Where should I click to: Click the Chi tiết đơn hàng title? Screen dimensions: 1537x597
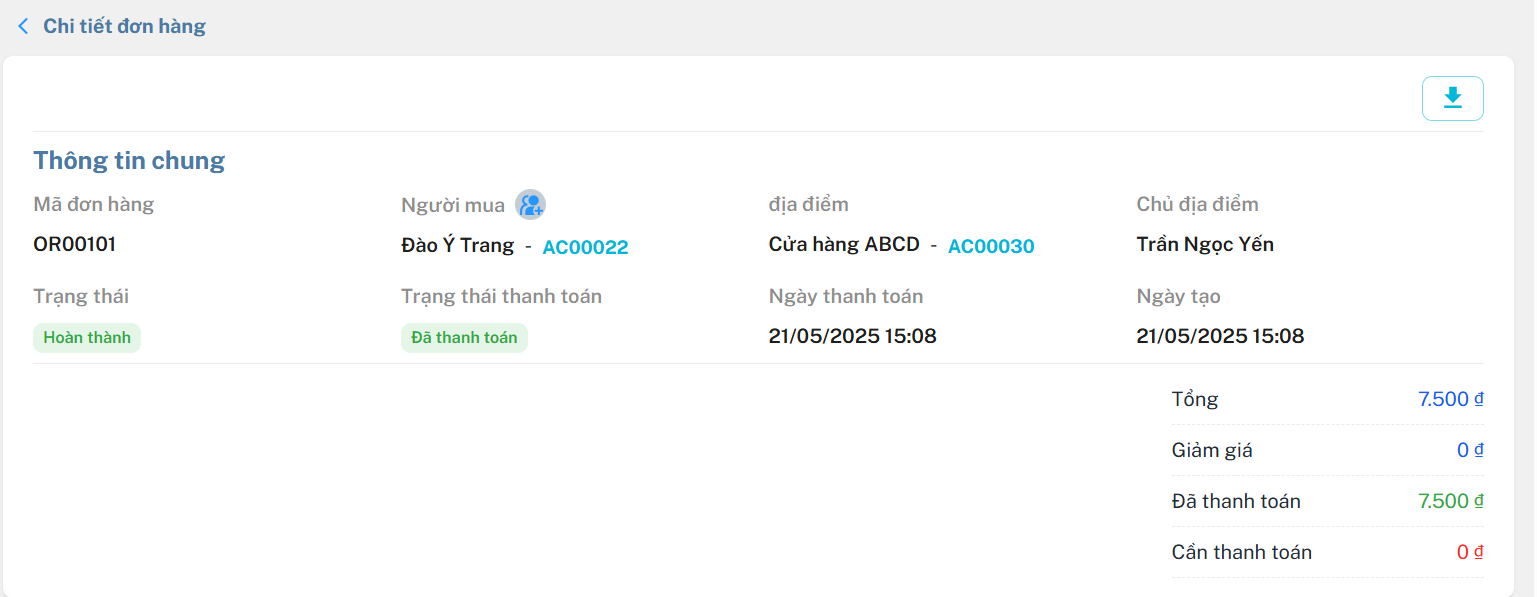(124, 26)
